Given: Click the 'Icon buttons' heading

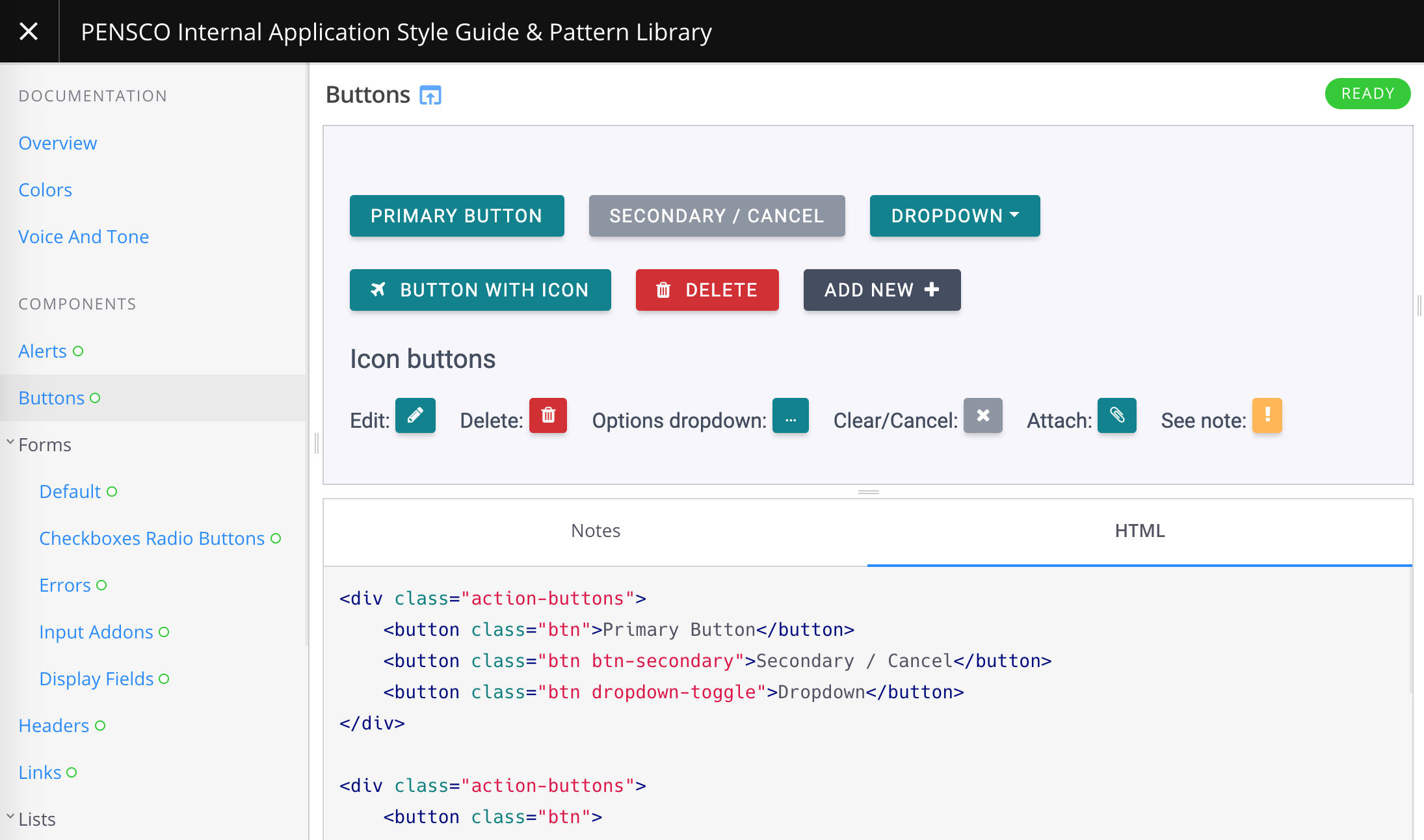Looking at the screenshot, I should pos(423,359).
